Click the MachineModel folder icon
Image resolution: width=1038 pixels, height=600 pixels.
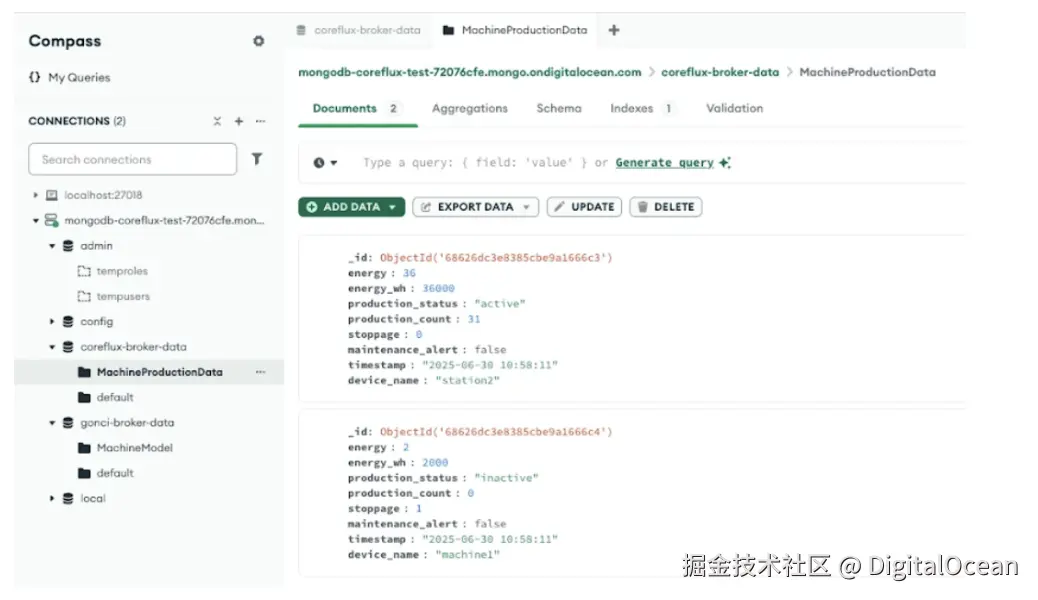pyautogui.click(x=84, y=448)
